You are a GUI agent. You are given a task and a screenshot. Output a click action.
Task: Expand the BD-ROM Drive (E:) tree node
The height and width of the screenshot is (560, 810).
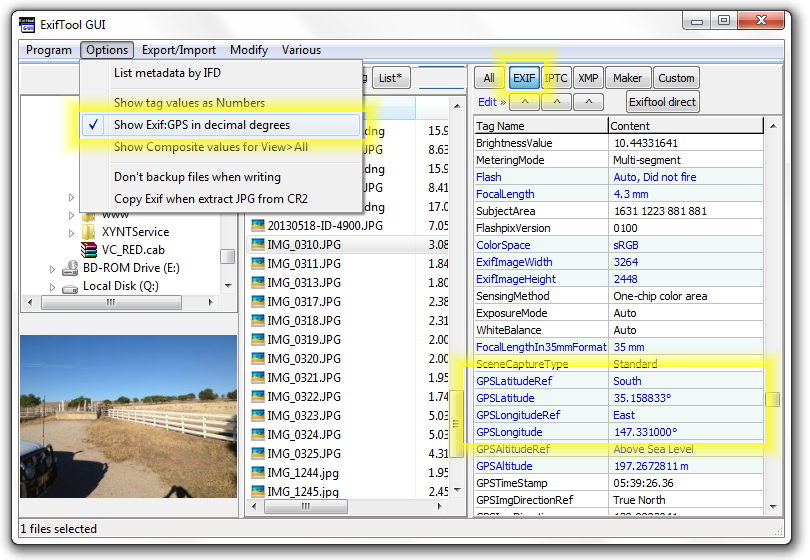tap(53, 269)
